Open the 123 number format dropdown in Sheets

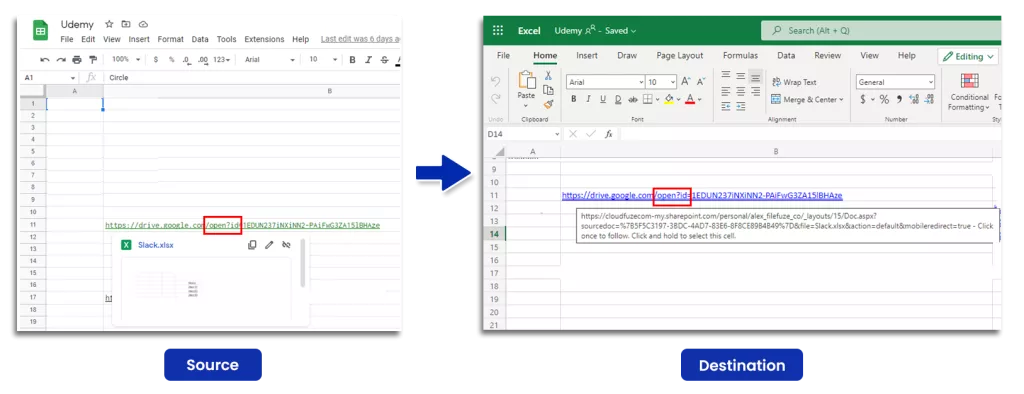click(222, 59)
